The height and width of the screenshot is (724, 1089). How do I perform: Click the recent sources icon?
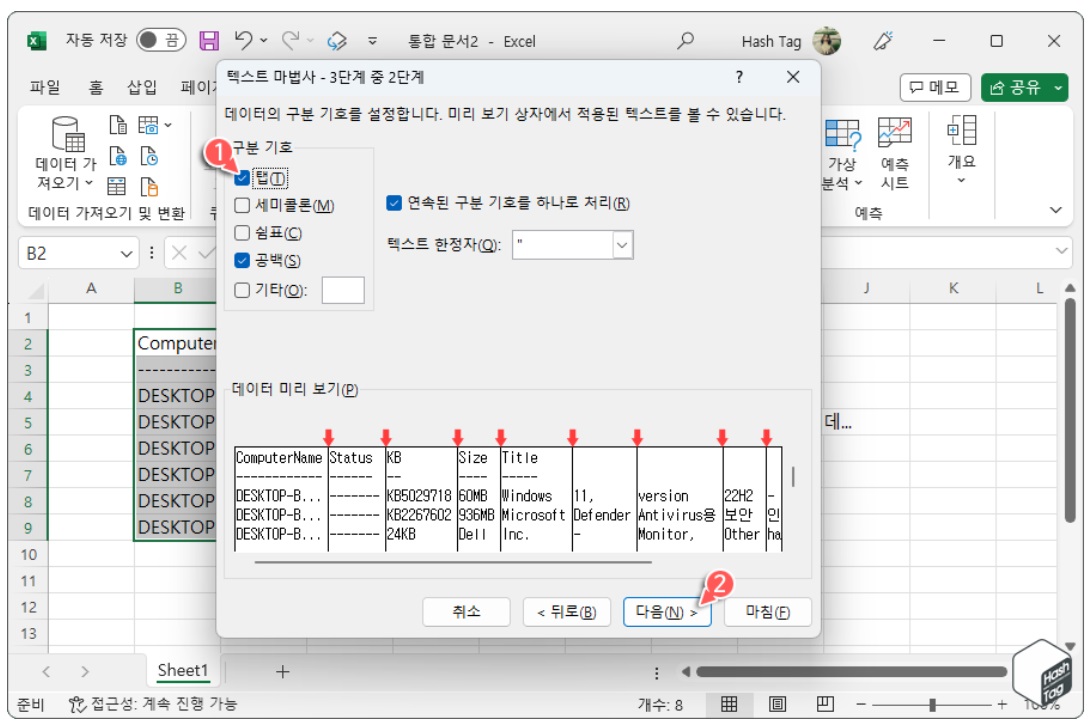click(x=149, y=156)
